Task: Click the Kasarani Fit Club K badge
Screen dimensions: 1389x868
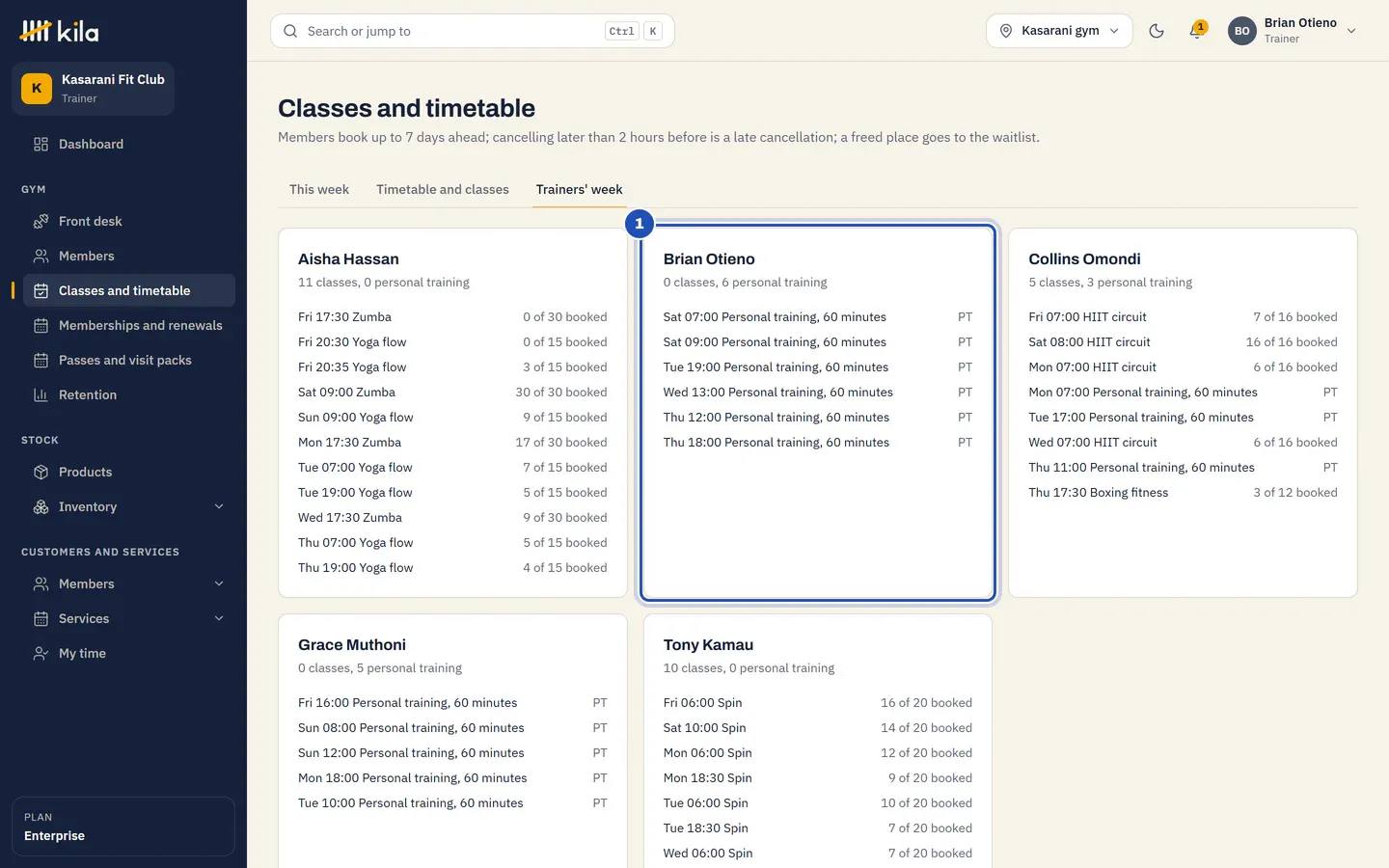Action: (x=37, y=88)
